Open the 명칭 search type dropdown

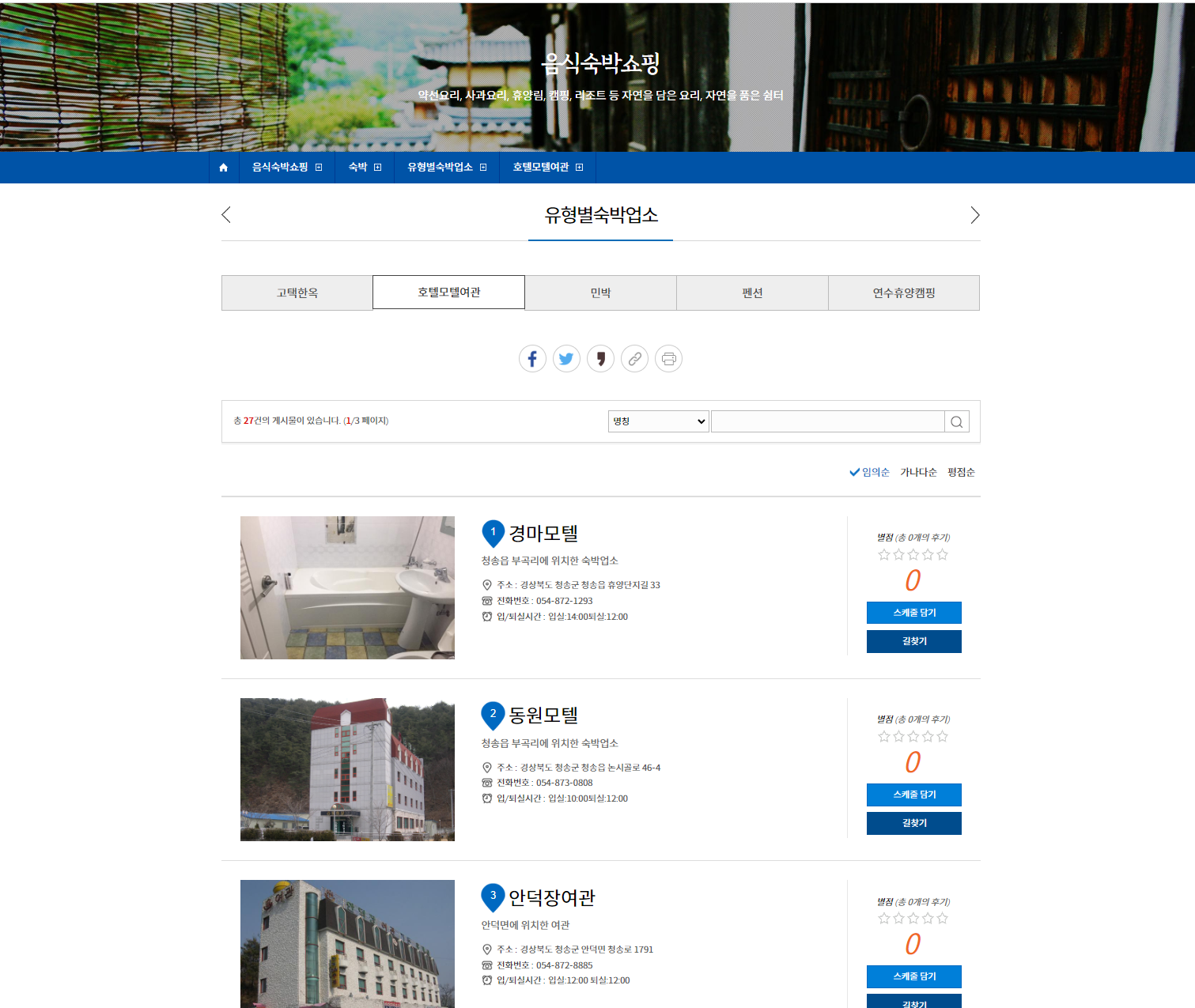(x=658, y=421)
